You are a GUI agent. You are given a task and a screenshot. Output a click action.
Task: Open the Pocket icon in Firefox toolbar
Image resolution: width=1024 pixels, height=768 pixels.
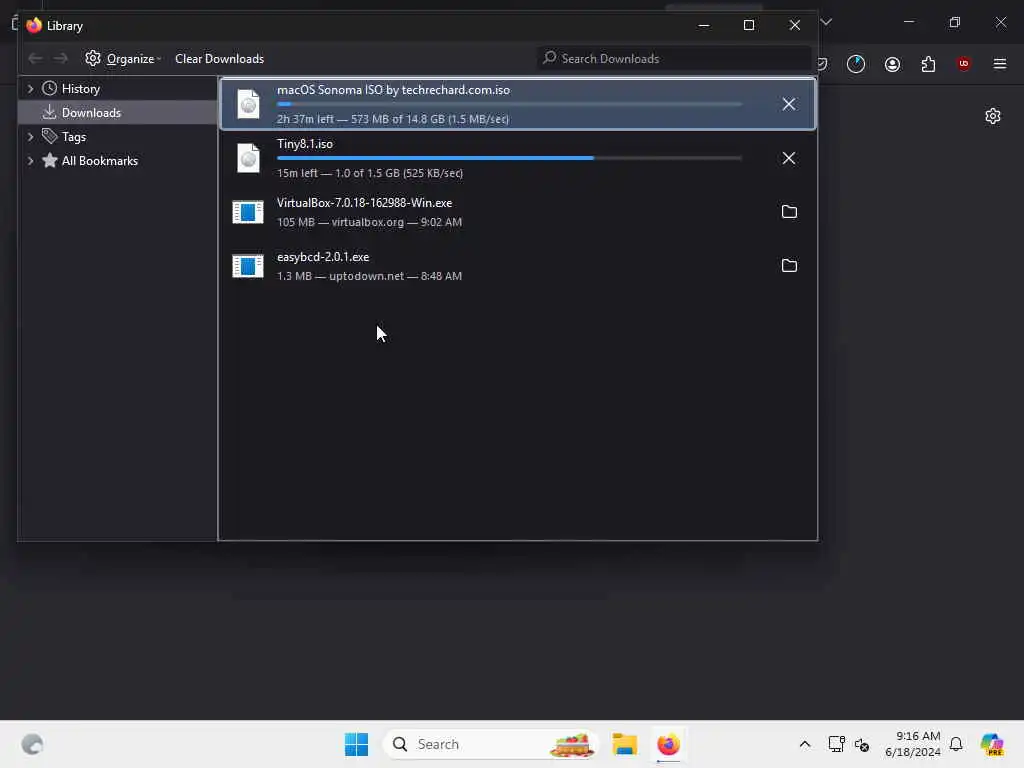[822, 64]
